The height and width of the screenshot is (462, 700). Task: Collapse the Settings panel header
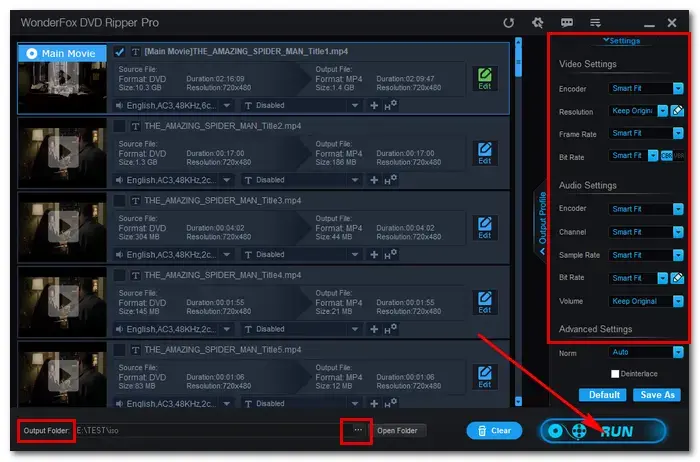click(621, 41)
